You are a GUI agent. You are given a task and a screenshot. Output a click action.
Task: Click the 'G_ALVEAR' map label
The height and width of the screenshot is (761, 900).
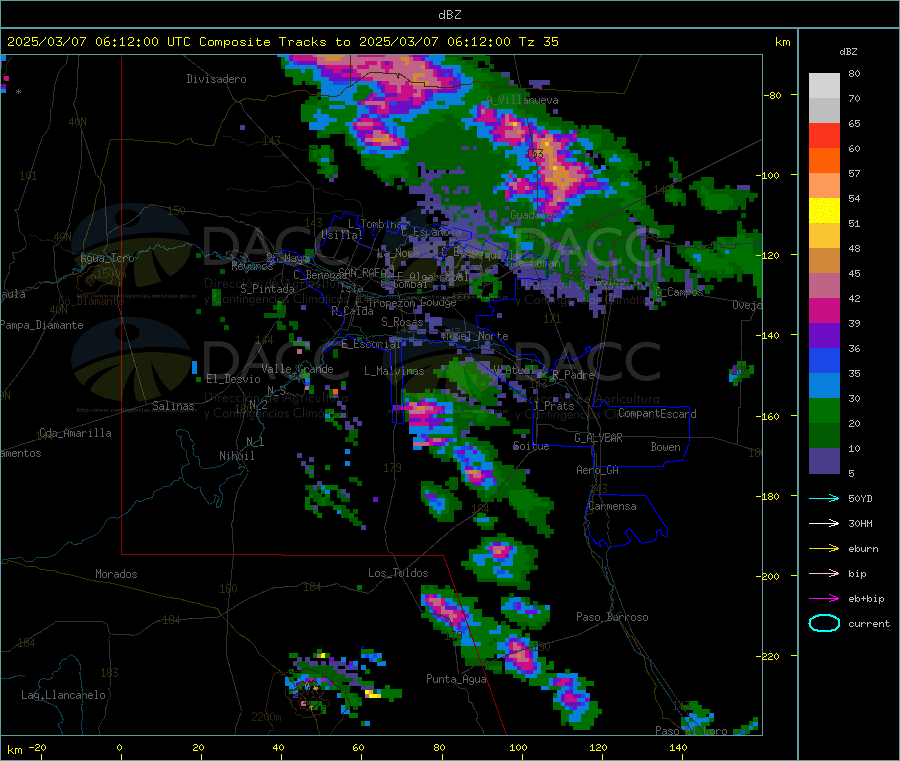[598, 438]
